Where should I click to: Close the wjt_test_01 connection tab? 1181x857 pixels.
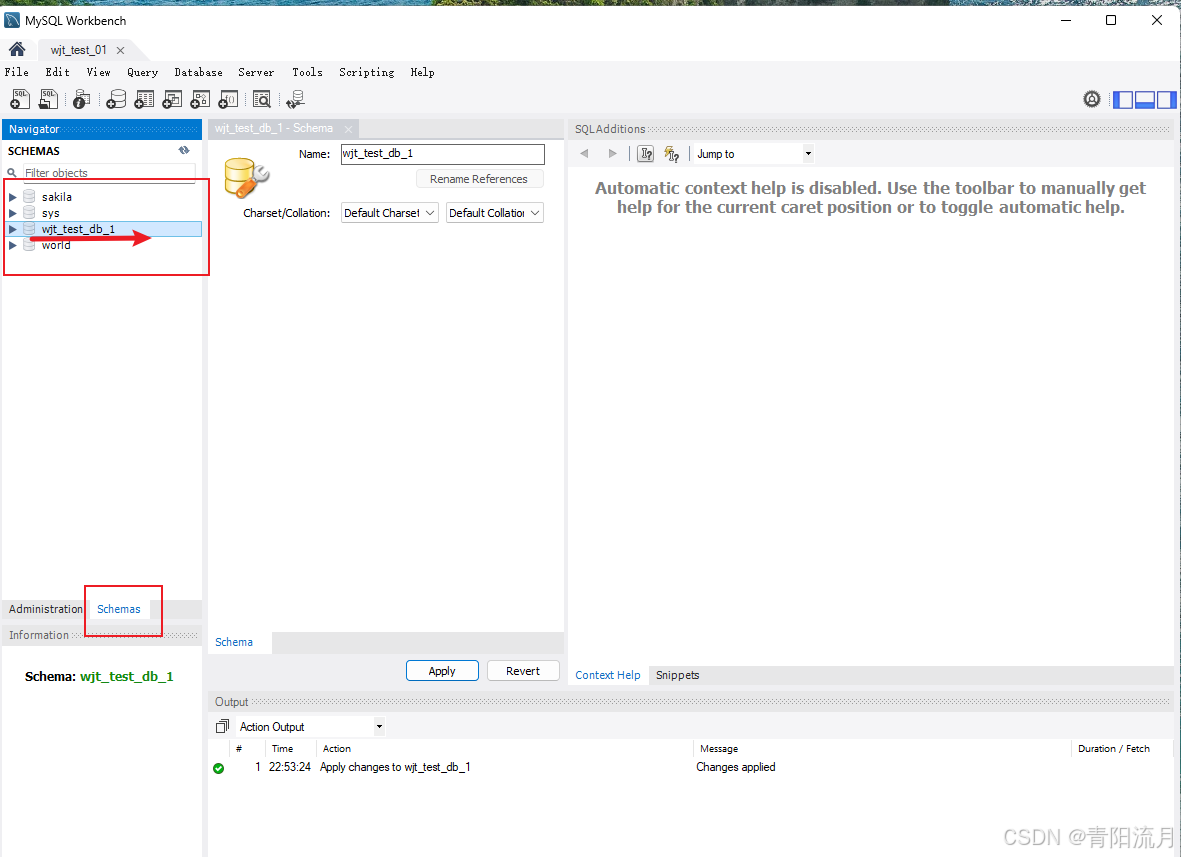(121, 50)
